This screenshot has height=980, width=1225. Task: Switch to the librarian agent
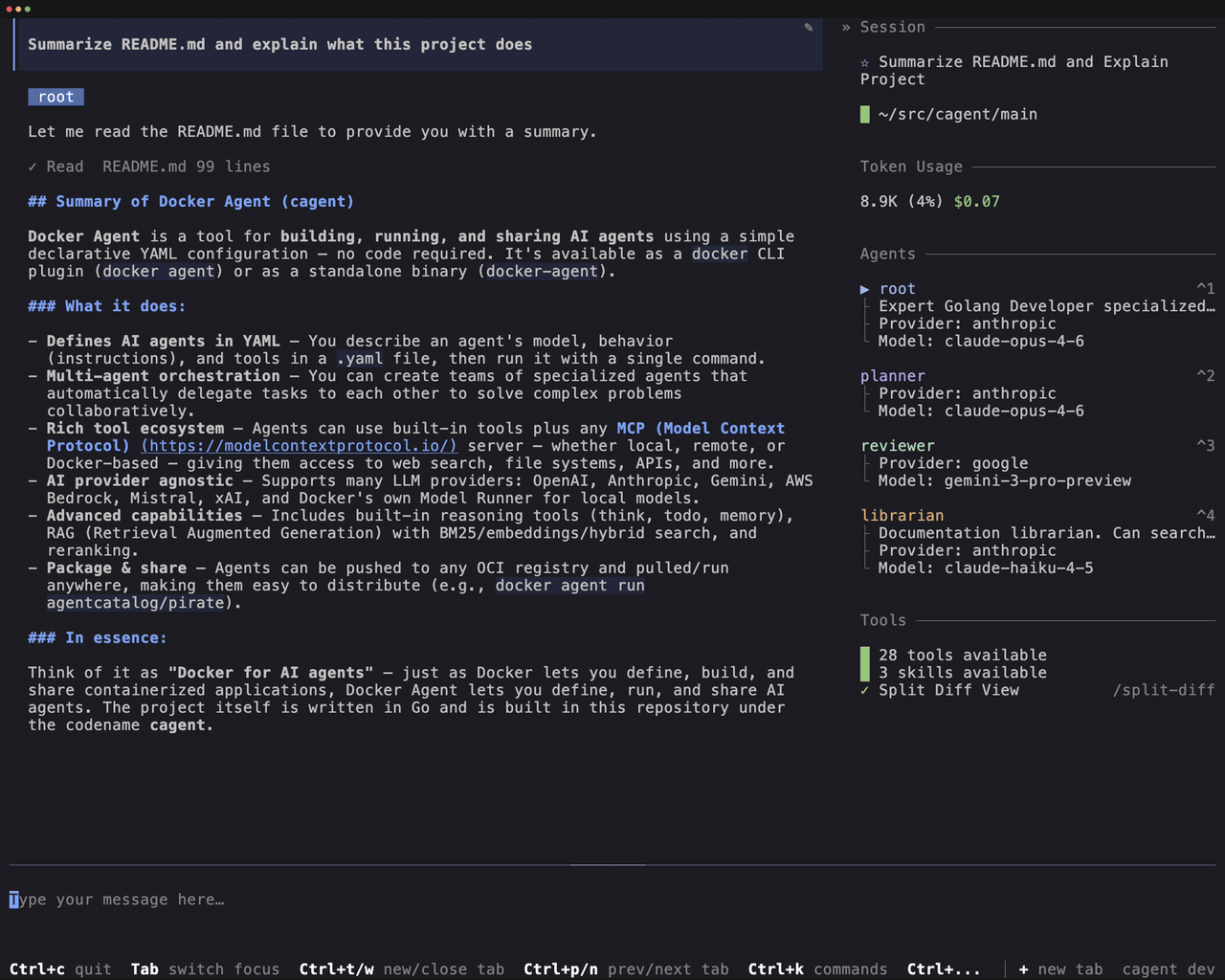point(902,516)
